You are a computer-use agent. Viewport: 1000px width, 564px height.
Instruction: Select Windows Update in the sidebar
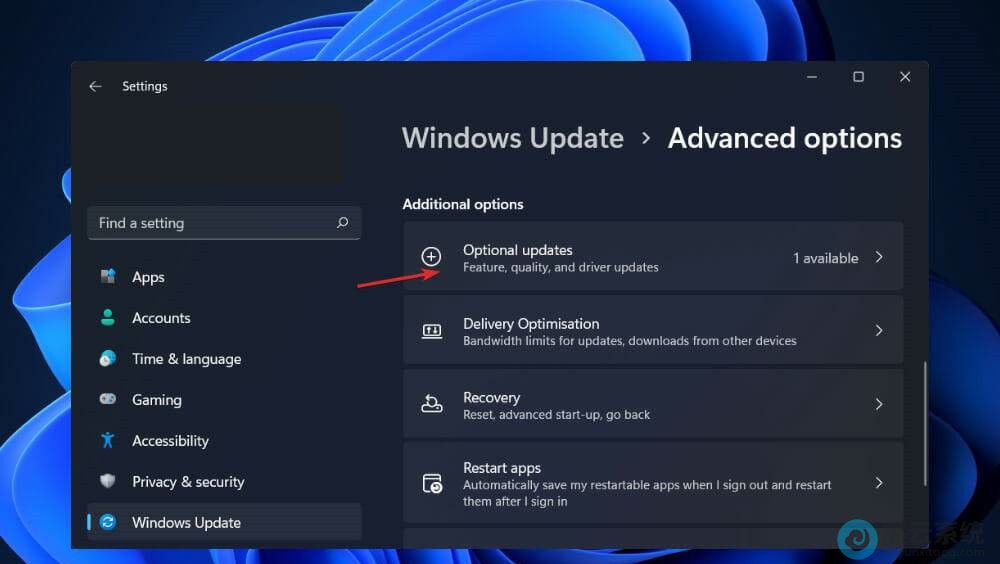tap(224, 522)
